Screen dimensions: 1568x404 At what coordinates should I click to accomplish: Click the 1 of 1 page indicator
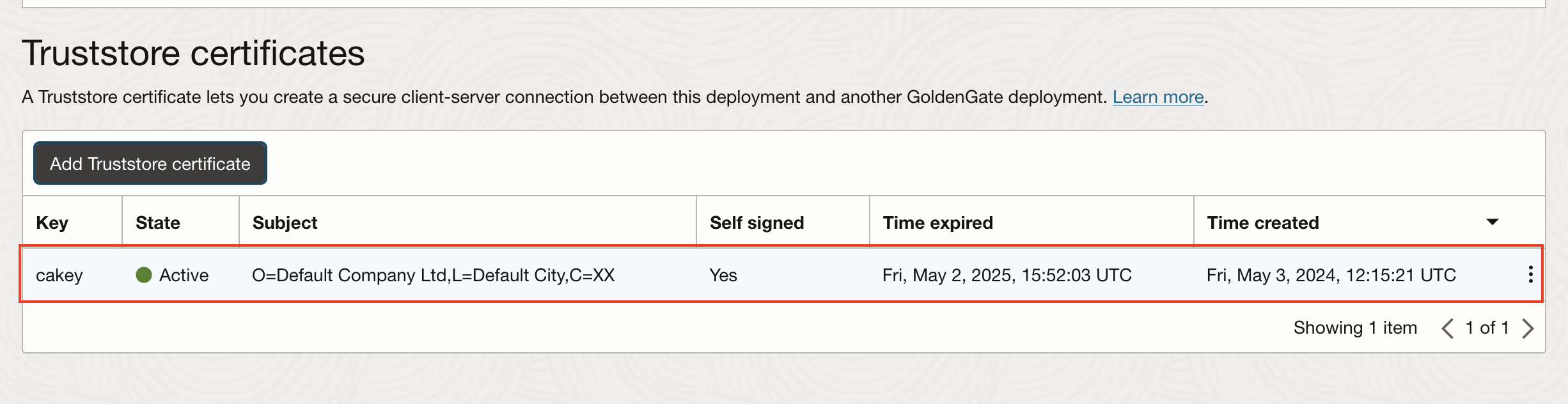[1487, 328]
